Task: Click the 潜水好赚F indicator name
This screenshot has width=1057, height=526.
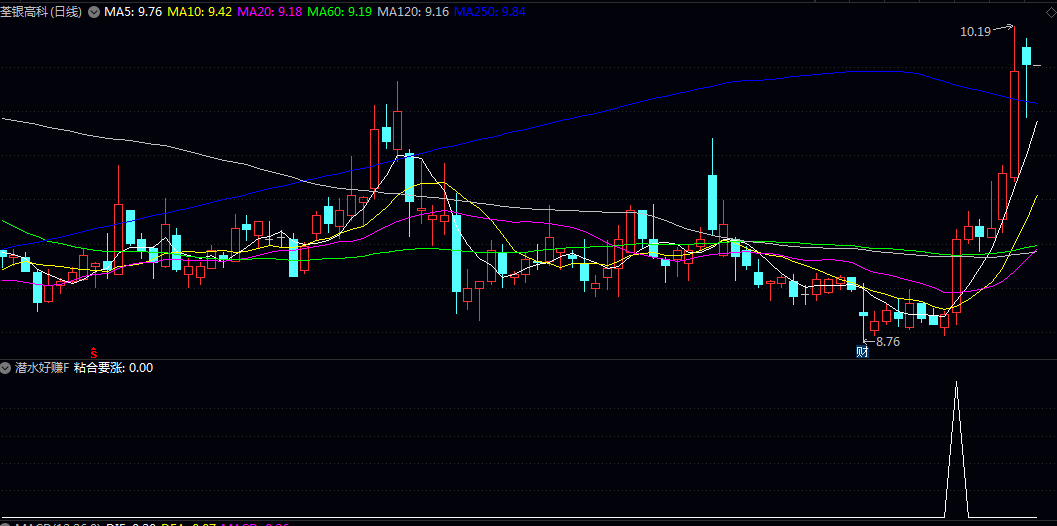Action: [42, 368]
